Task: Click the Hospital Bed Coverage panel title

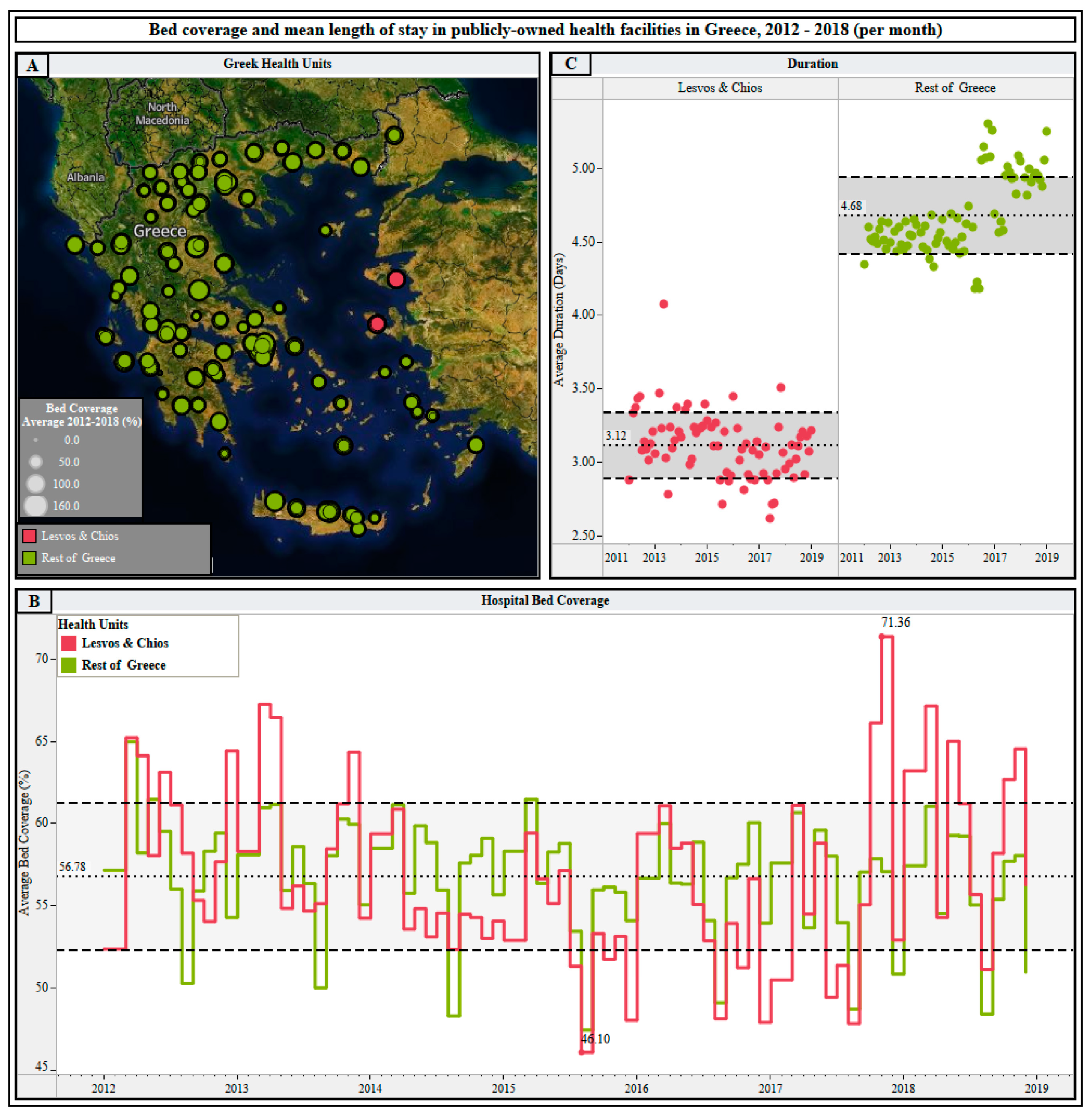Action: [x=545, y=600]
